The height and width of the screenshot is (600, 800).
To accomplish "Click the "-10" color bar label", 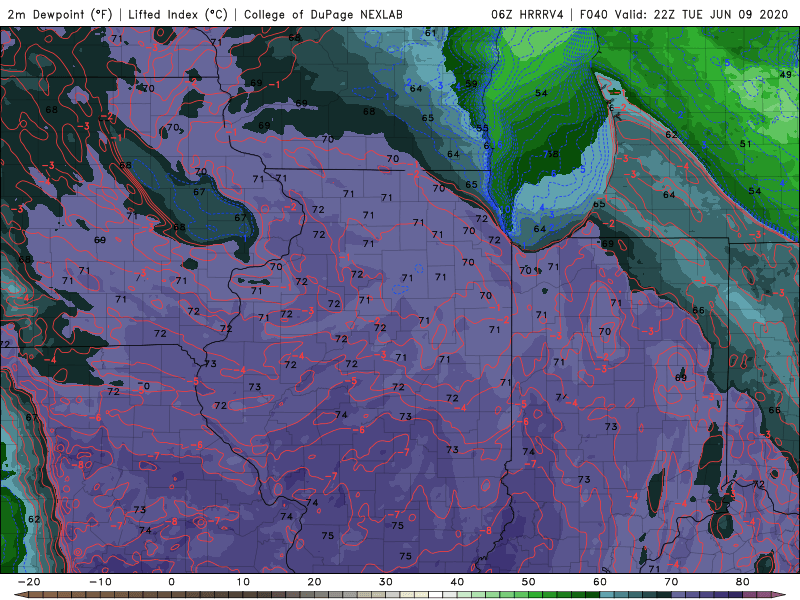I will point(100,582).
